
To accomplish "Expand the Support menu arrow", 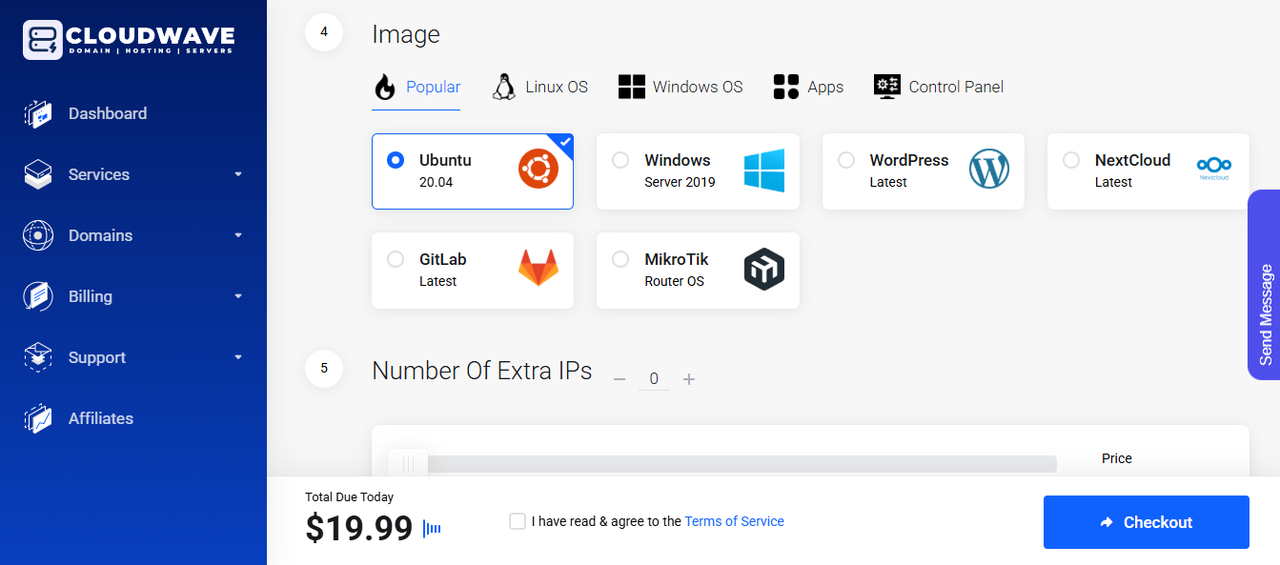I will click(238, 357).
